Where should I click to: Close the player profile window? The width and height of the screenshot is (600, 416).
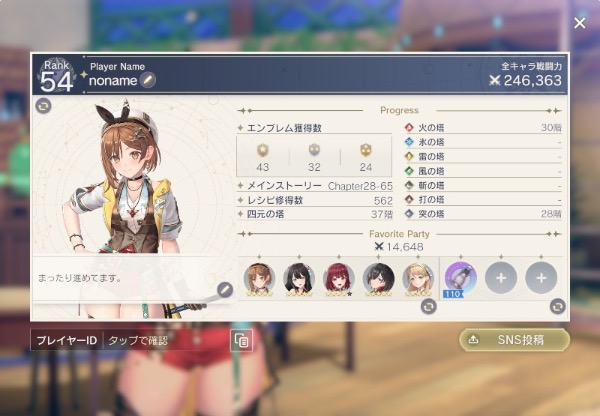point(579,23)
